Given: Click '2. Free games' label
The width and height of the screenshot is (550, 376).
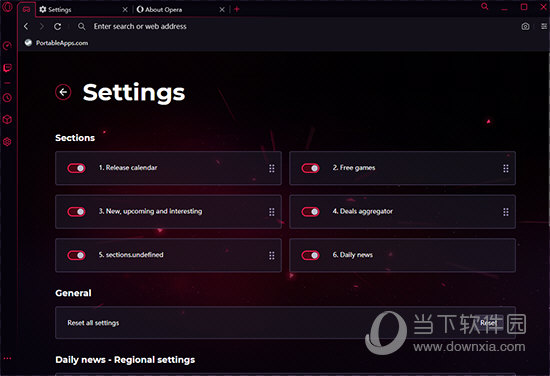Looking at the screenshot, I should (x=354, y=168).
